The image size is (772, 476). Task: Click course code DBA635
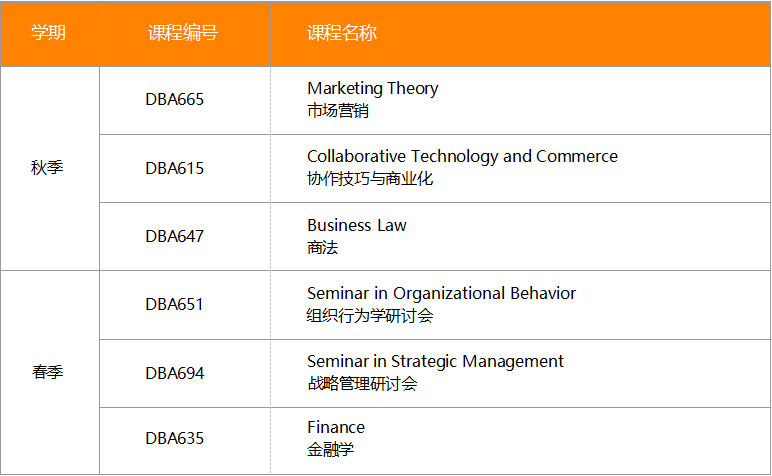tap(174, 438)
